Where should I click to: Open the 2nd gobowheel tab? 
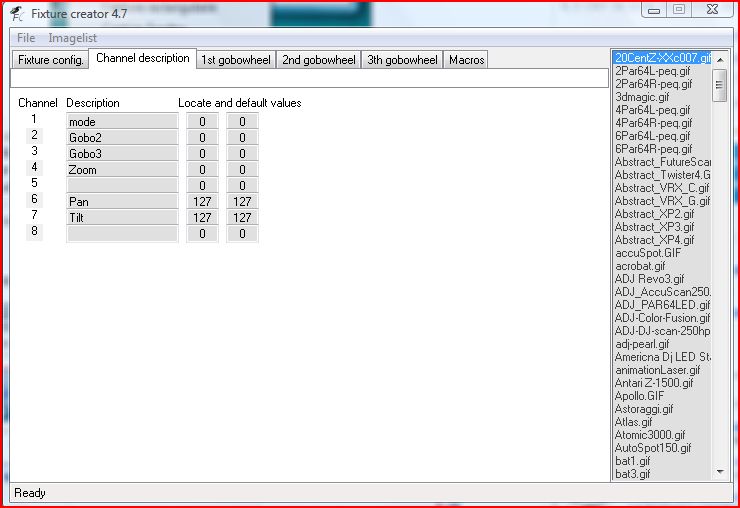pos(318,60)
